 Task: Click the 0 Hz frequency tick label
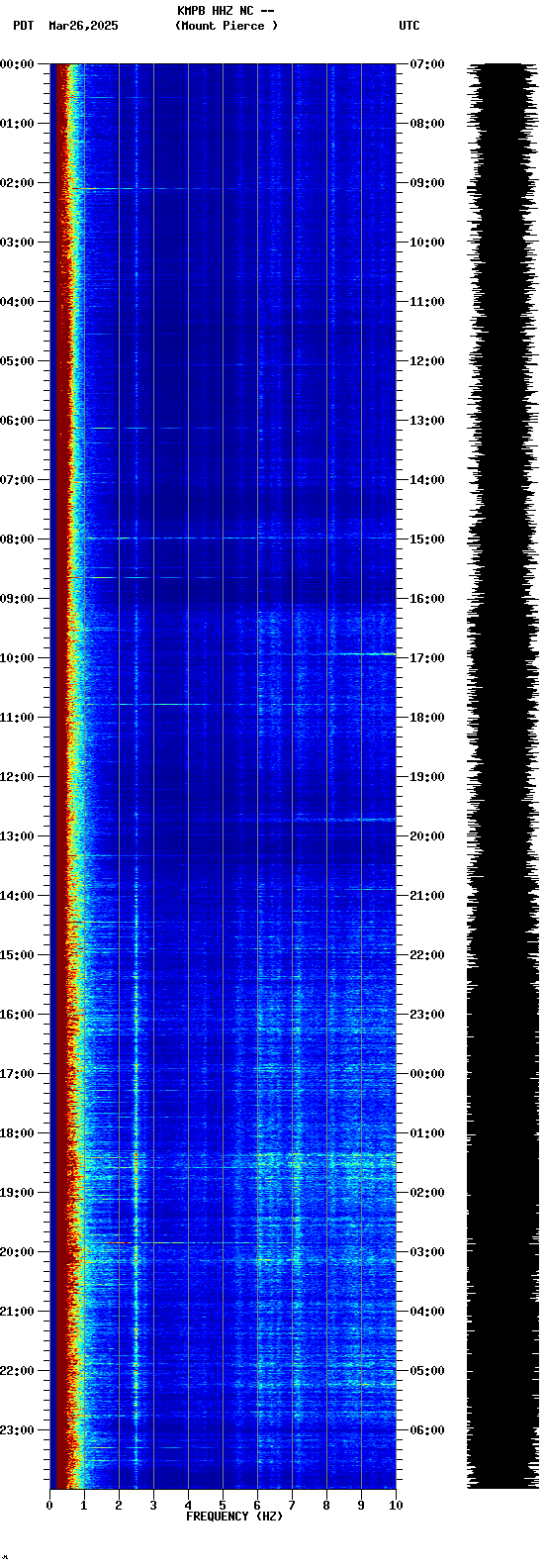click(x=49, y=1506)
